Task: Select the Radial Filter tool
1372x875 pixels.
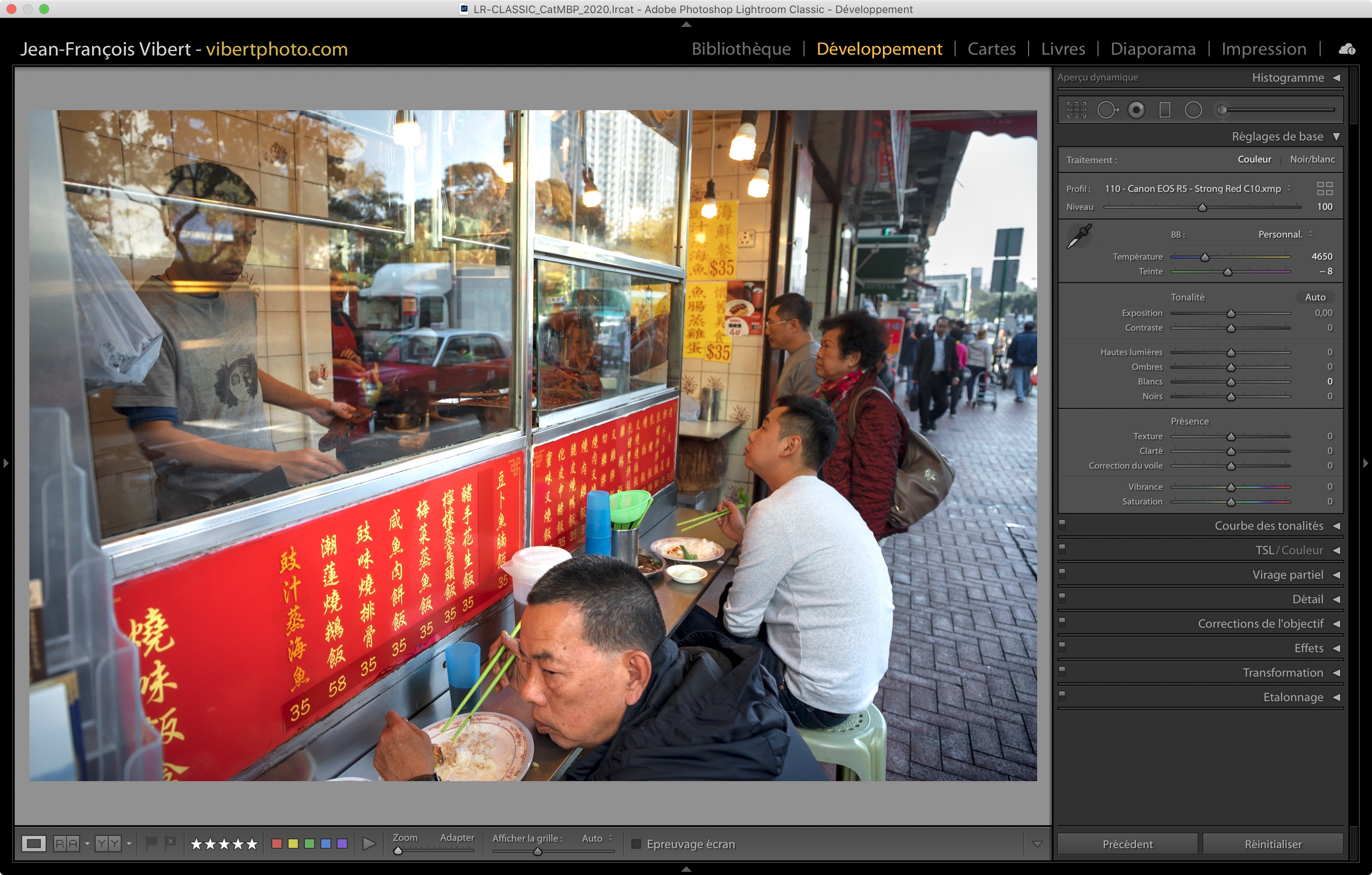Action: click(1193, 110)
